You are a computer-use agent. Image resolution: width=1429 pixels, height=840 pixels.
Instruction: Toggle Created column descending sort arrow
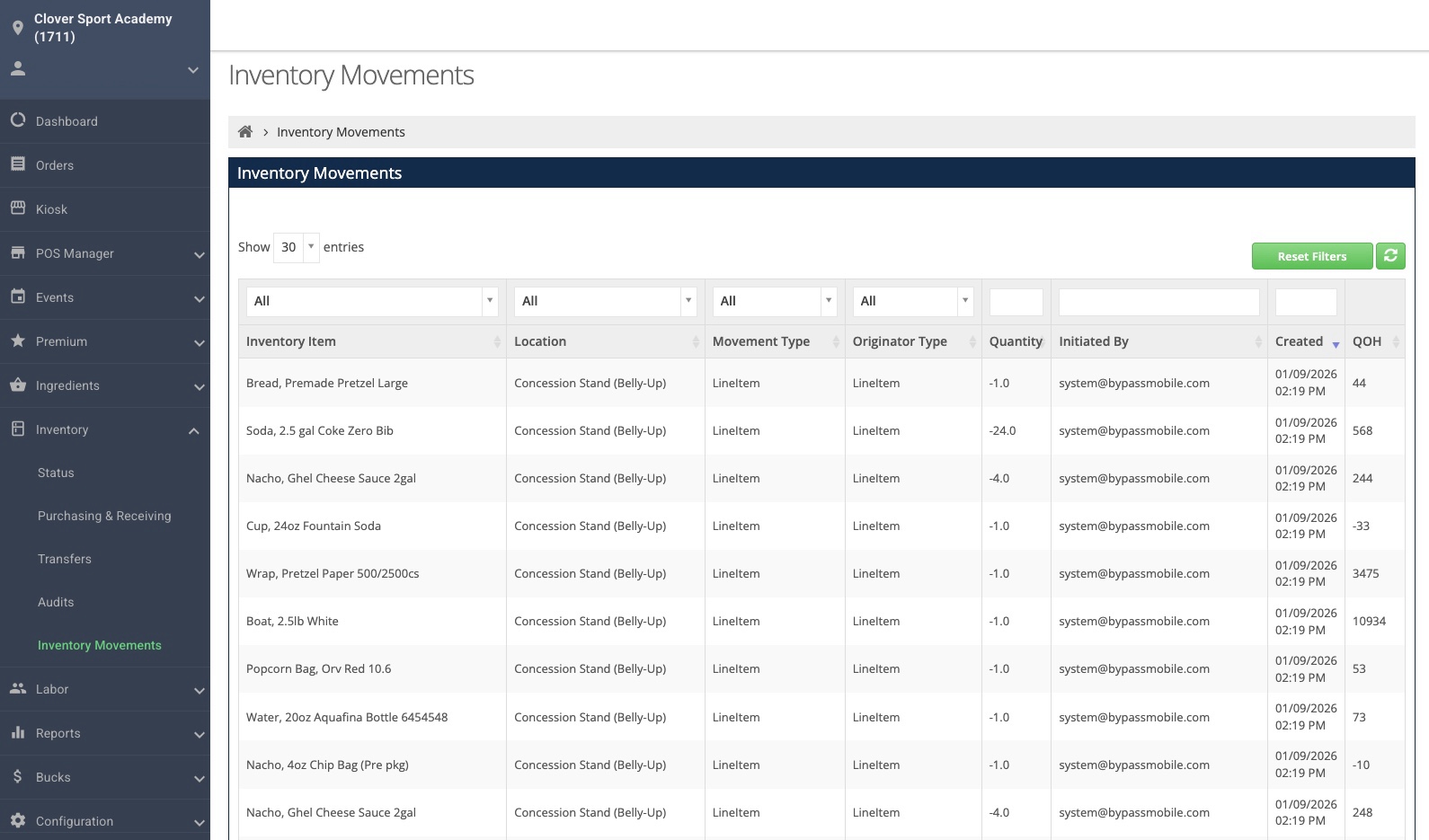click(1336, 344)
